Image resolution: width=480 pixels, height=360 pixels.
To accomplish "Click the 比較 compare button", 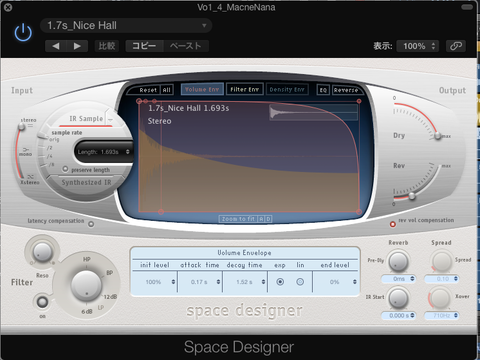I will point(107,46).
